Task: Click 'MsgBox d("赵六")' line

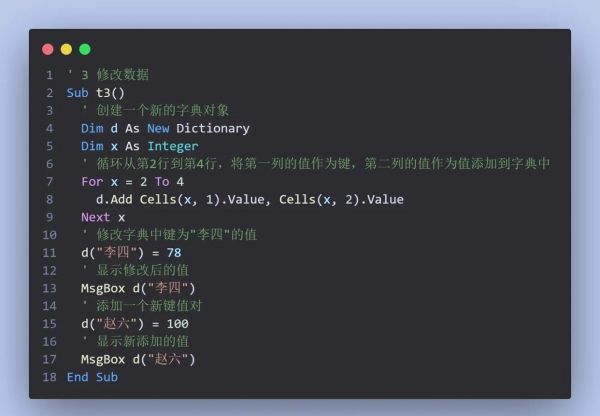Action: [x=138, y=359]
